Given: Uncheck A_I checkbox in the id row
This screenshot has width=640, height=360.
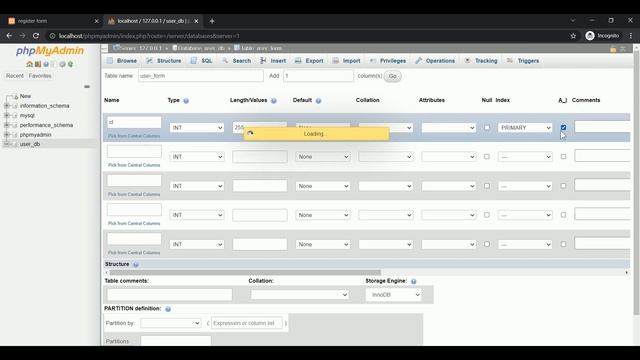Looking at the screenshot, I should [563, 127].
